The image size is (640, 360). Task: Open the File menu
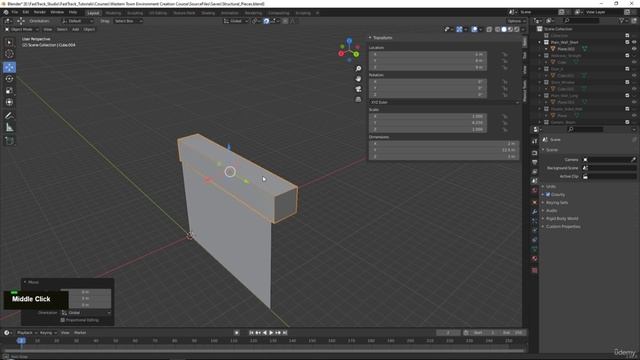click(x=14, y=12)
